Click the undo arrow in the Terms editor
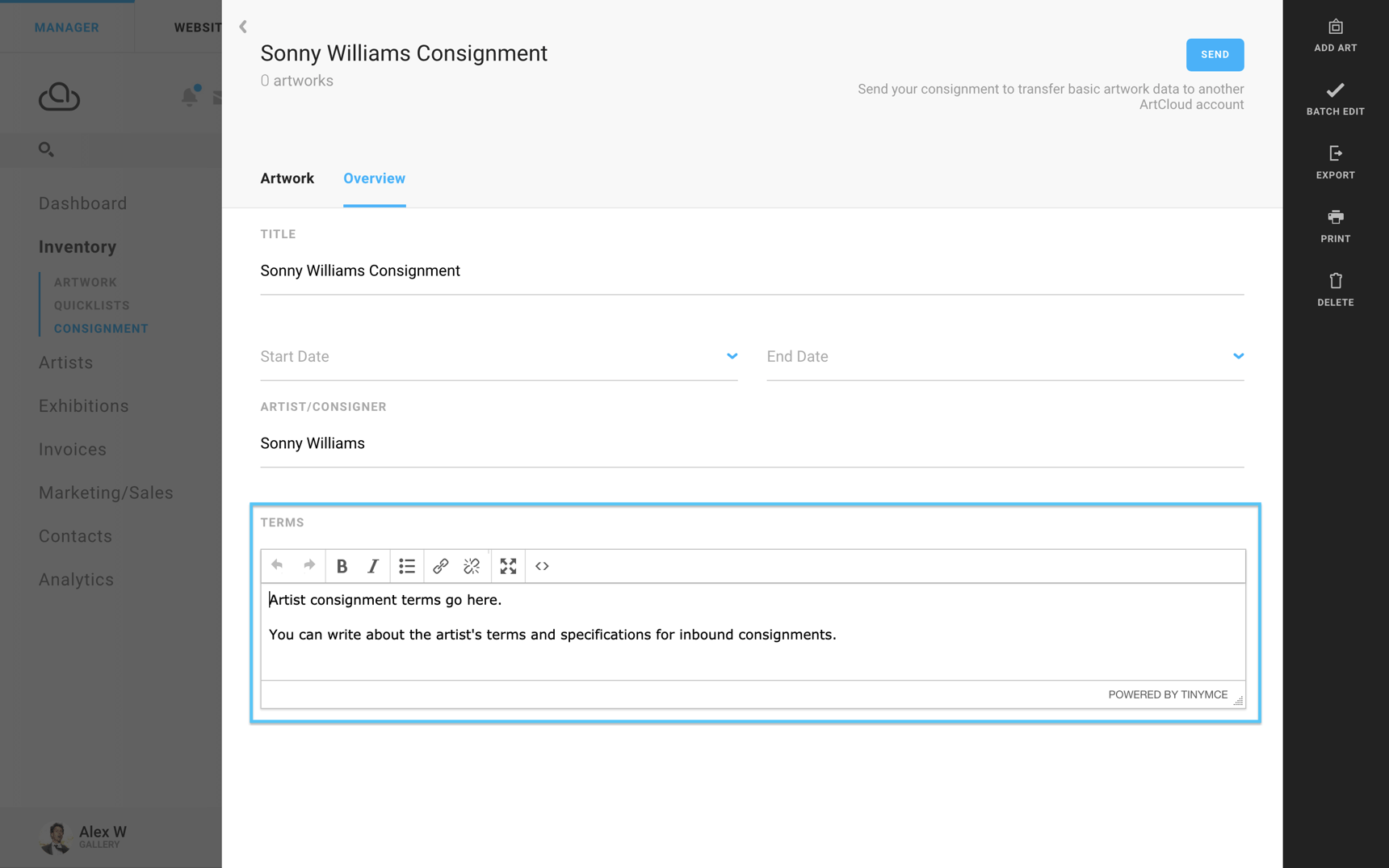The height and width of the screenshot is (868, 1389). click(277, 566)
